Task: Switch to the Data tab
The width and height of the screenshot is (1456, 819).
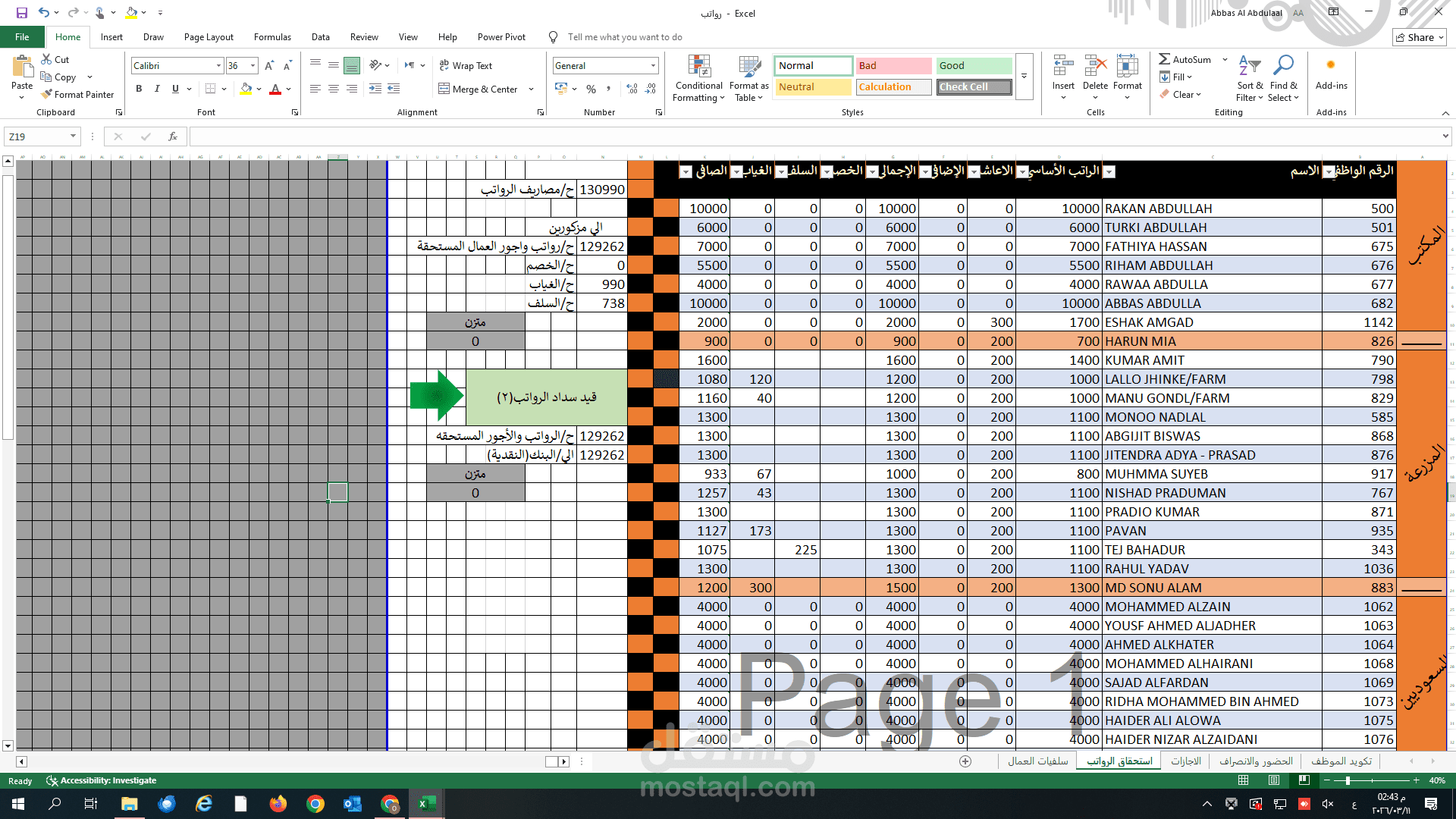Action: click(321, 37)
